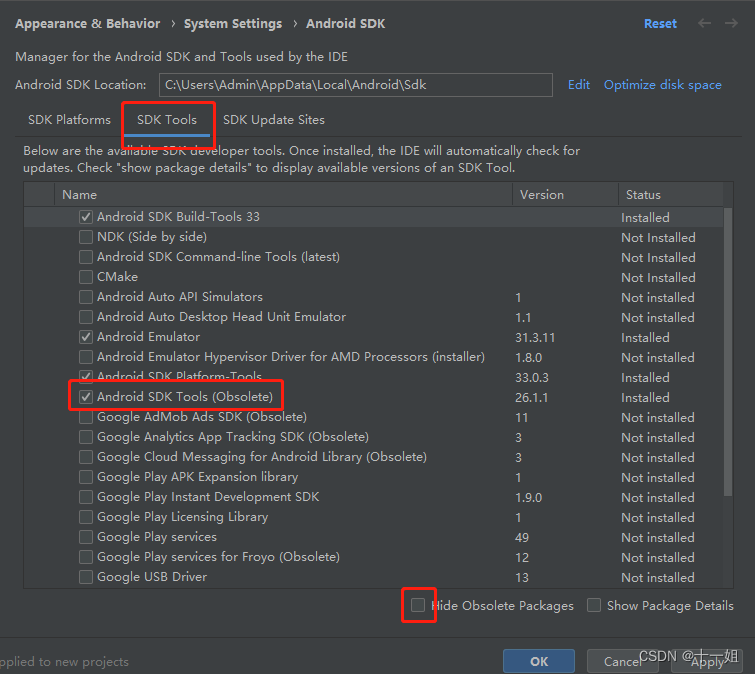Uncheck Android SDK Build-Tools 33
This screenshot has width=755, height=674.
(x=86, y=217)
